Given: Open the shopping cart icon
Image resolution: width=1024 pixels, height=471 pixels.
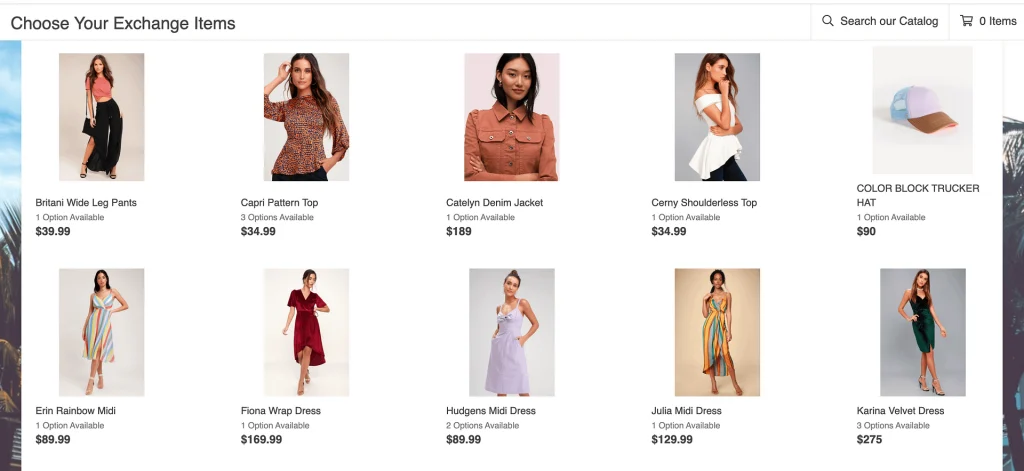Looking at the screenshot, I should click(x=966, y=21).
